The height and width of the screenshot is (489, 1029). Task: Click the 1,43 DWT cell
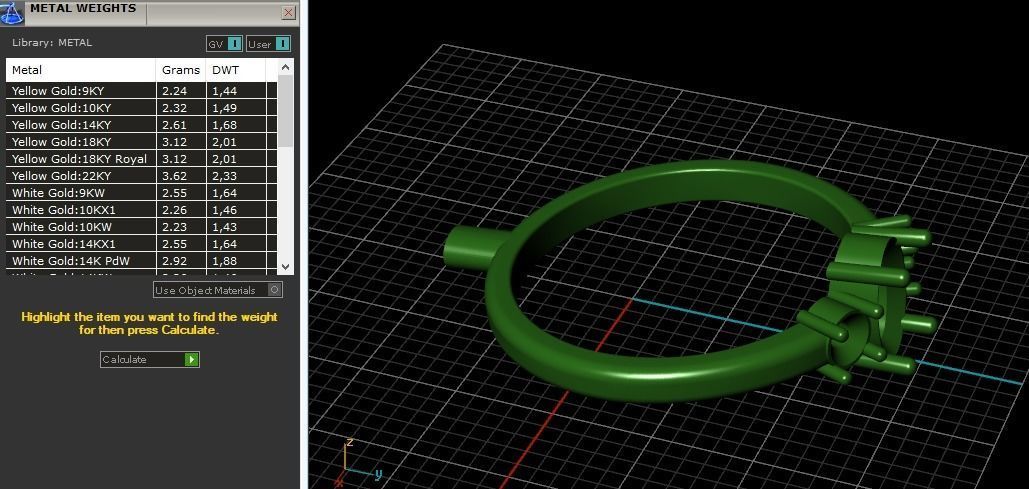click(x=236, y=227)
